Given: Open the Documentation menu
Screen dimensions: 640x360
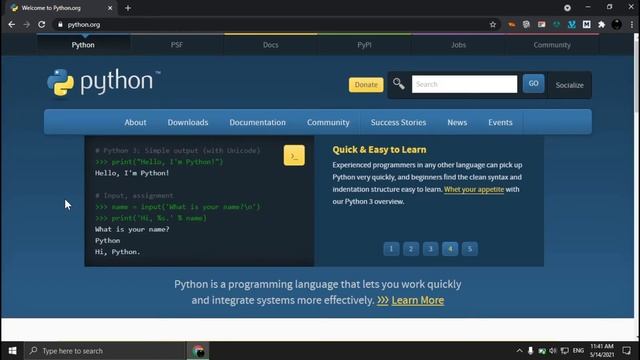Looking at the screenshot, I should pos(258,122).
